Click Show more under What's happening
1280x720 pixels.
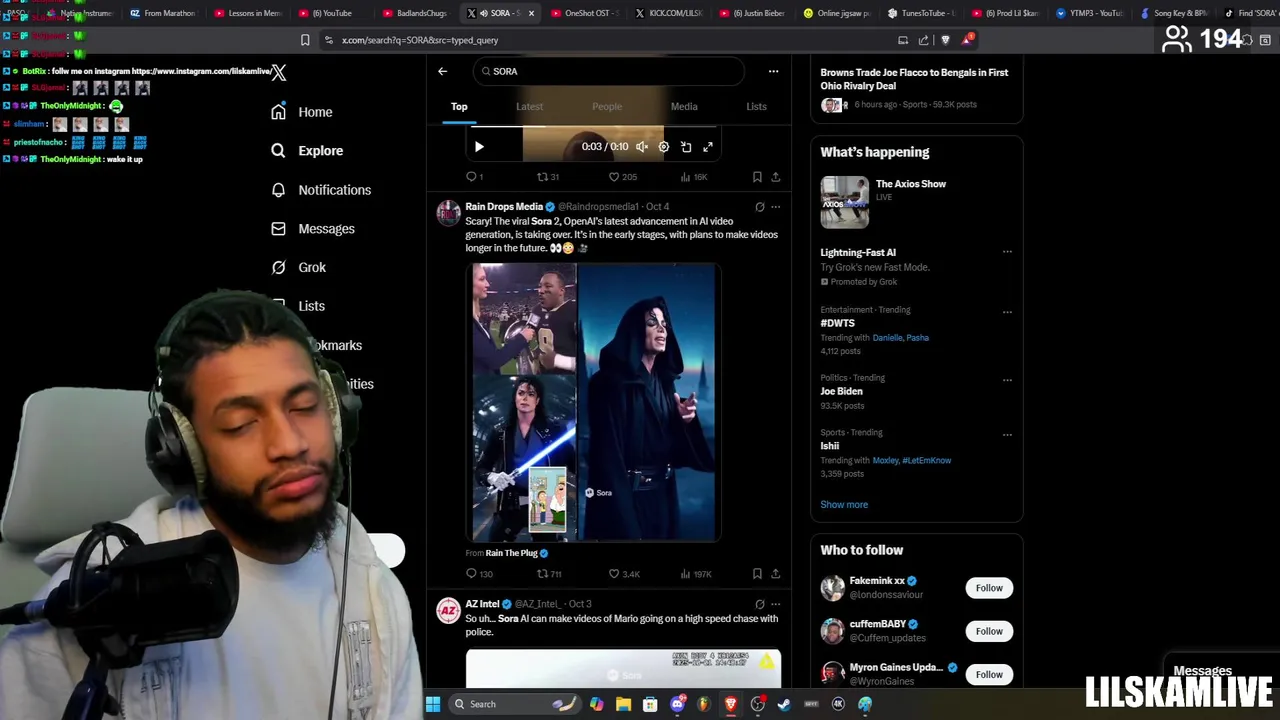pyautogui.click(x=844, y=505)
